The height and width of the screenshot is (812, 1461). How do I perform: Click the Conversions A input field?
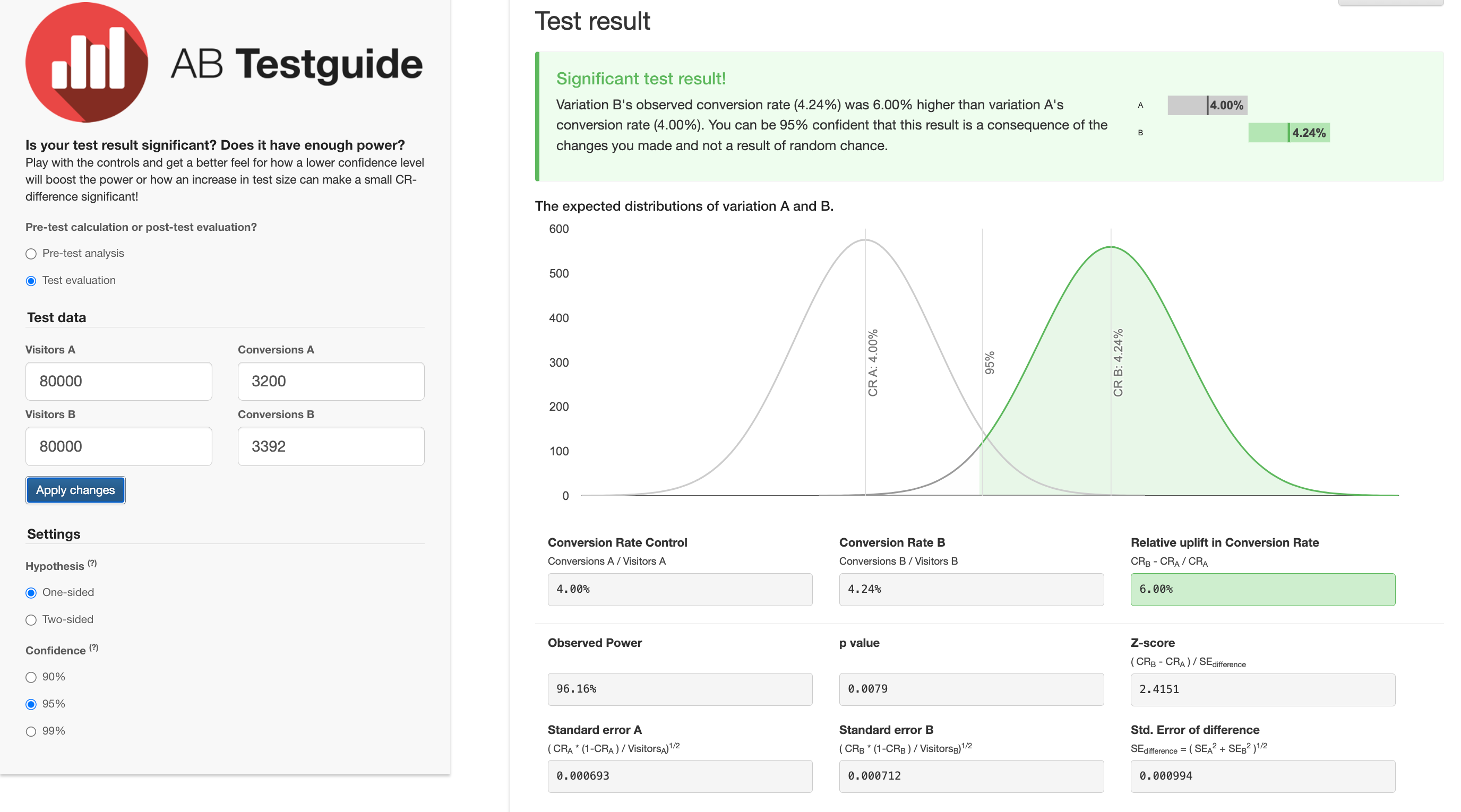(x=331, y=381)
